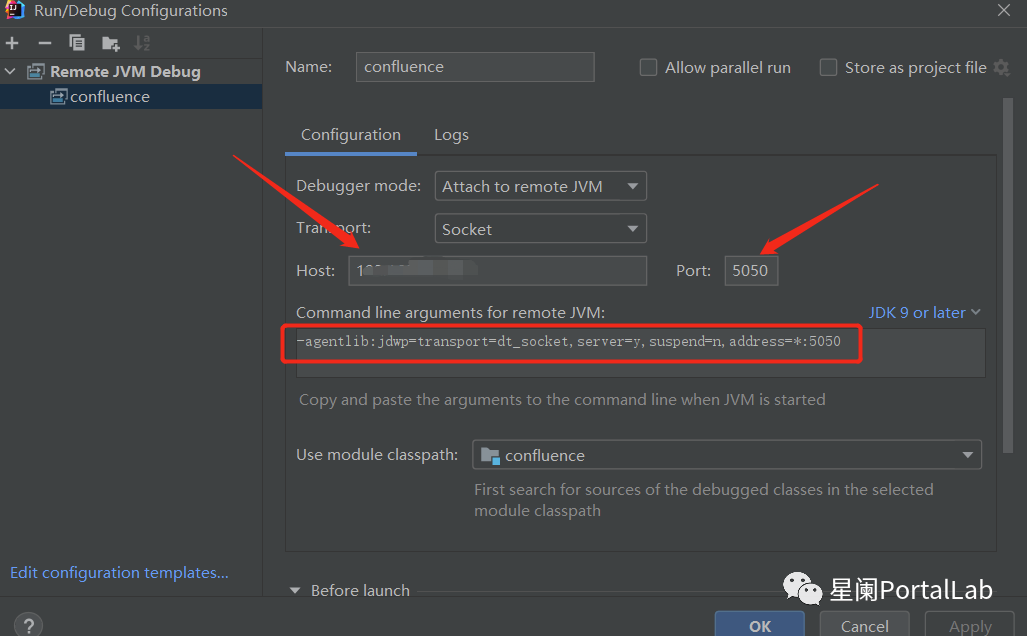Change the JDK 9 or later version selector

924,312
